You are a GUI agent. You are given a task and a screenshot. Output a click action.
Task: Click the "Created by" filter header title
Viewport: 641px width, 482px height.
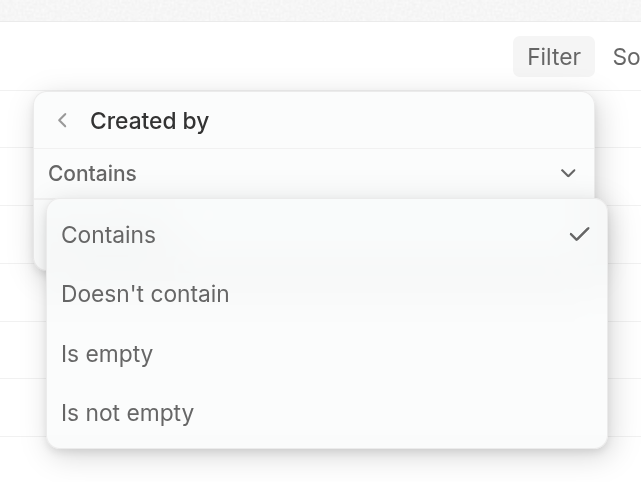(149, 121)
